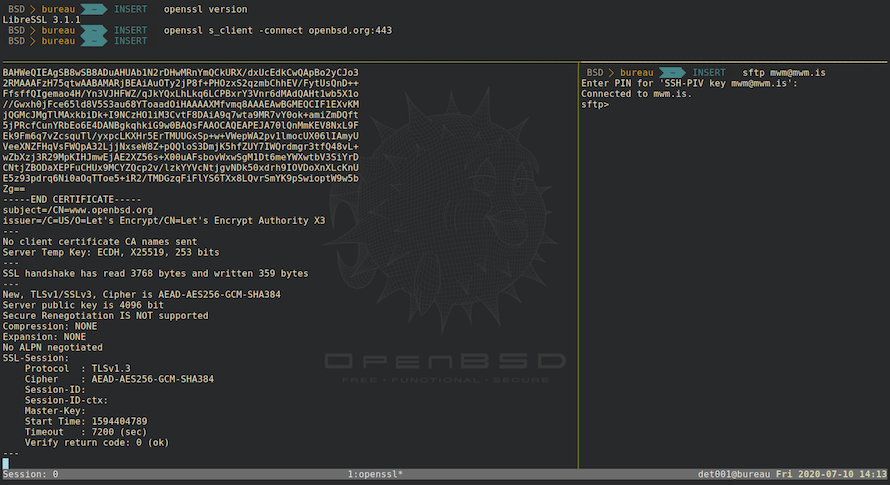Click the cursor block at the bottom of the left pane
This screenshot has width=890, height=485.
point(6,463)
